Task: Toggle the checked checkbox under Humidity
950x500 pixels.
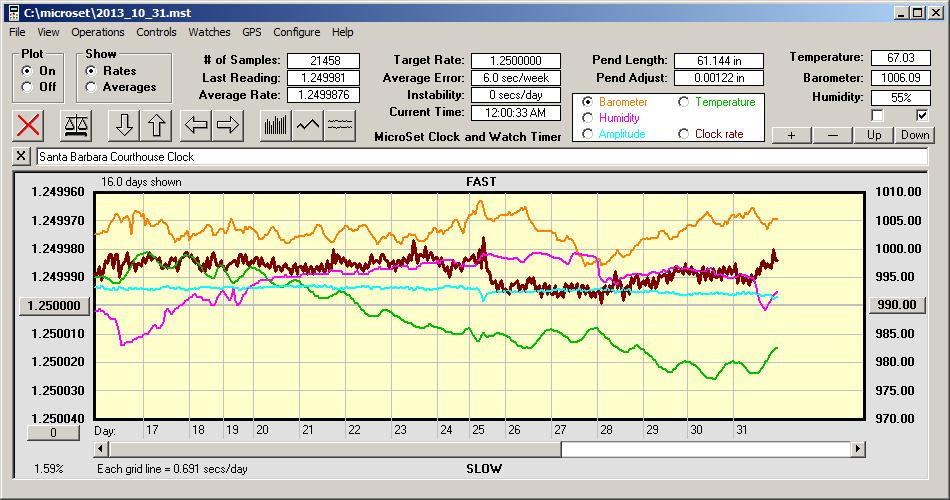Action: point(922,115)
